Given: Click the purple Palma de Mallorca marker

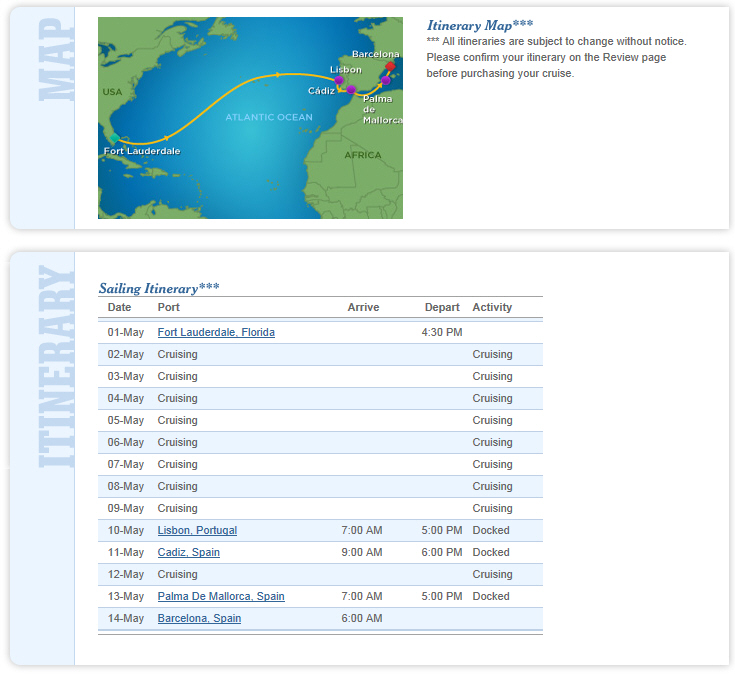Looking at the screenshot, I should (x=385, y=81).
